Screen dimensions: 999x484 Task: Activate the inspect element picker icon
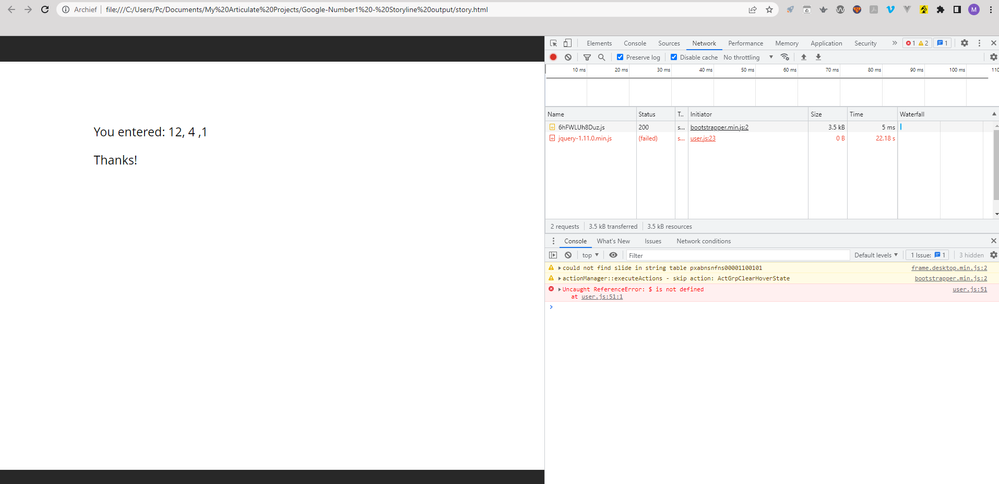(x=553, y=43)
